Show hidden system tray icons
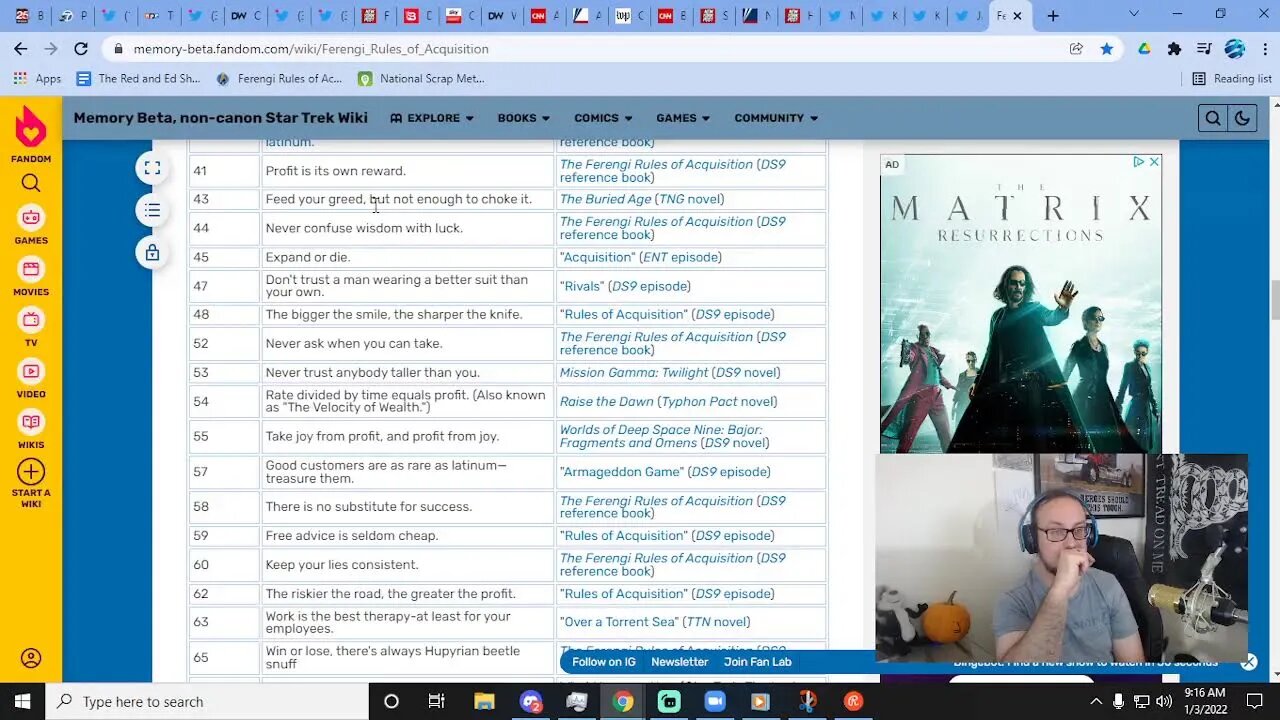Viewport: 1280px width, 720px height. coord(1096,701)
